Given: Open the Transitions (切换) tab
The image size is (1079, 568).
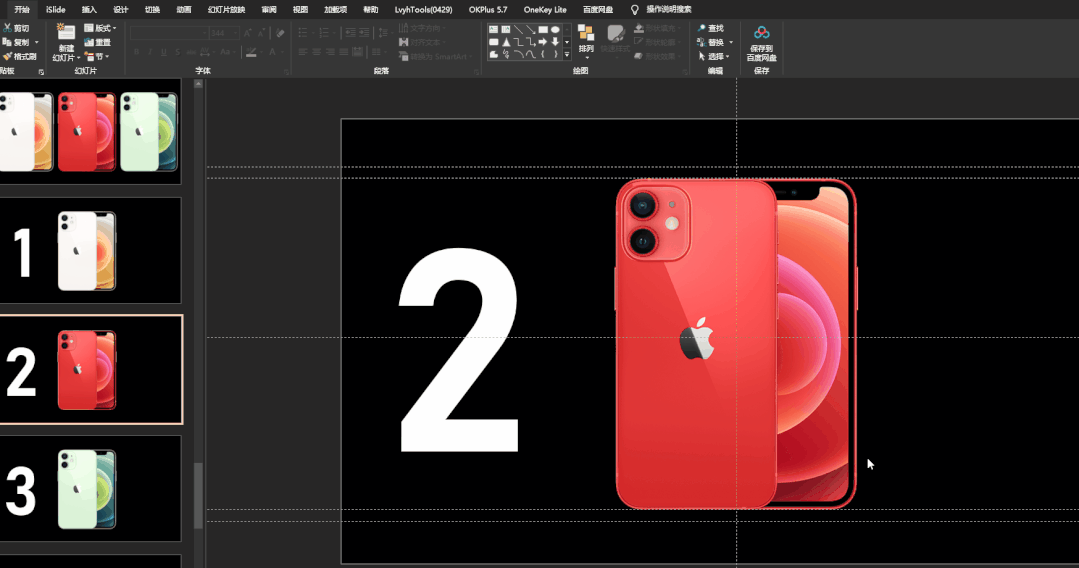Looking at the screenshot, I should (x=153, y=10).
